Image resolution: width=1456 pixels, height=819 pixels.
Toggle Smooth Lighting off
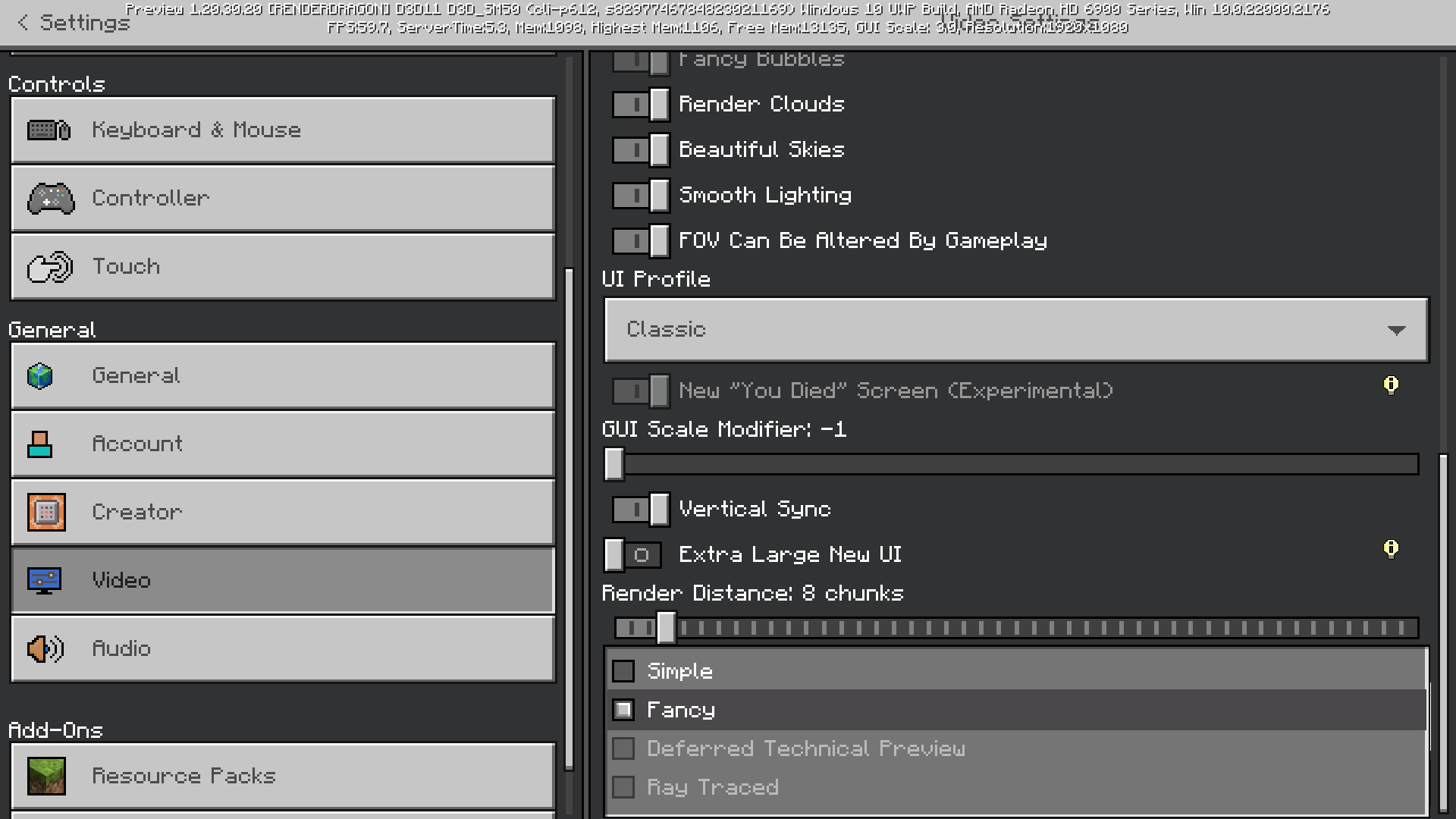(641, 196)
